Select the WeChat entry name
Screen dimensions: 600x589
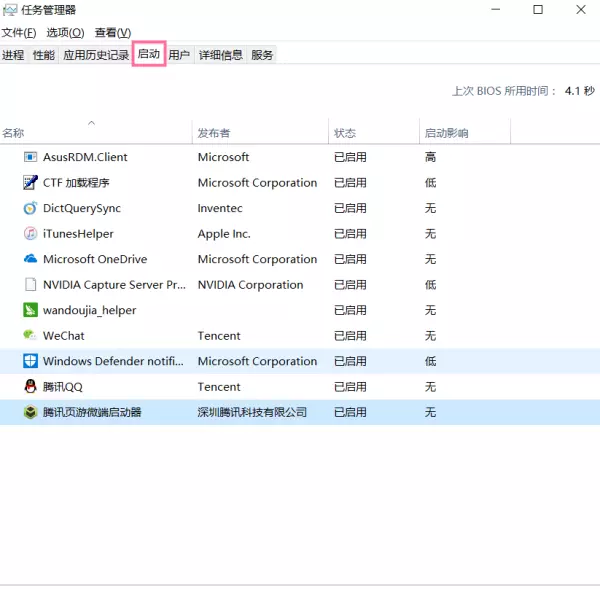64,335
